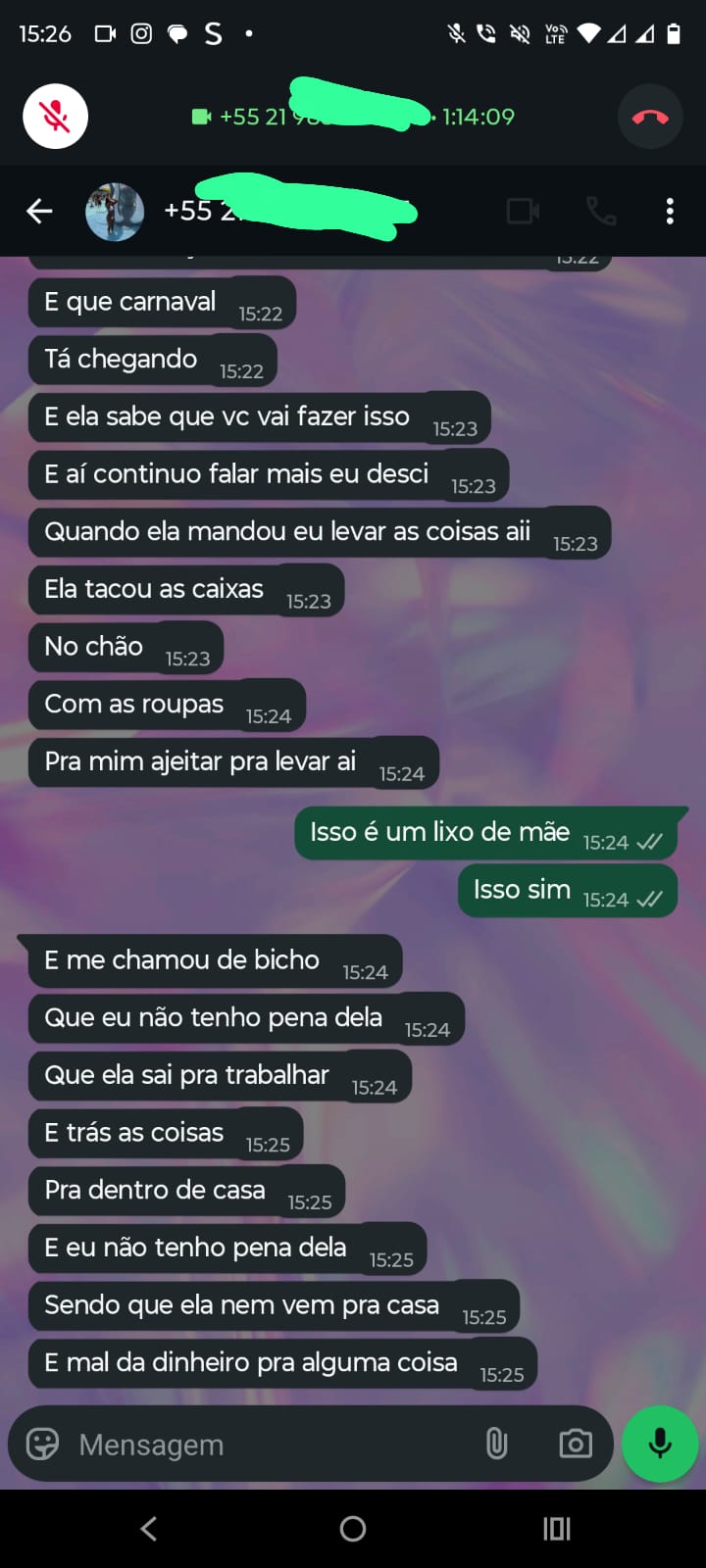This screenshot has width=706, height=1568.
Task: Open the contact's profile picture
Action: [x=115, y=212]
